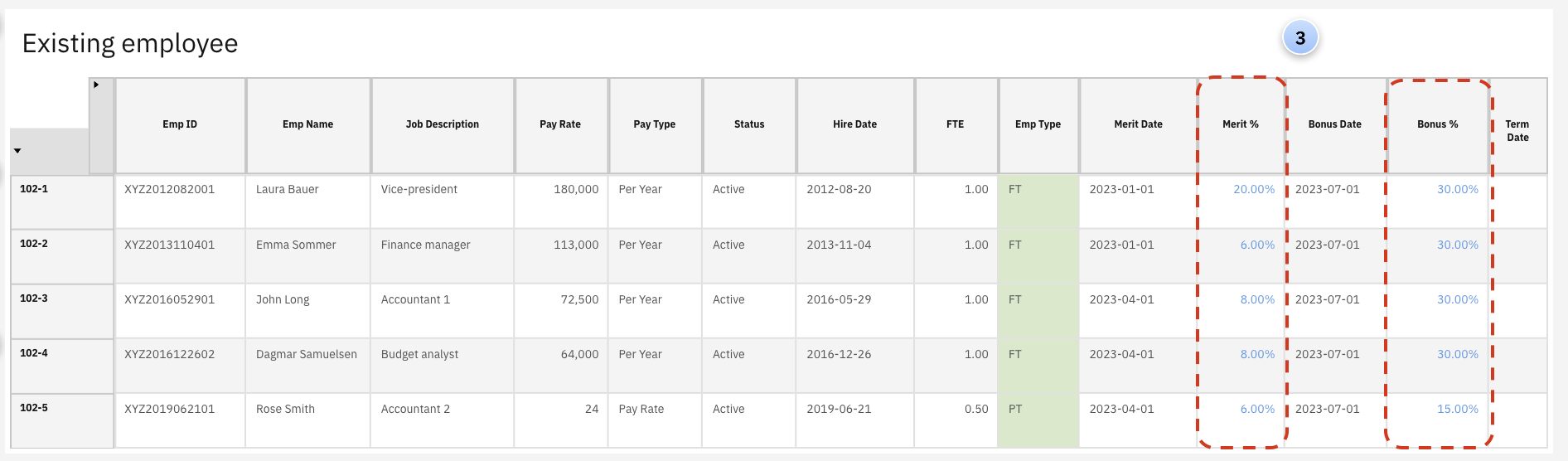This screenshot has height=461, width=1568.
Task: Click the green FT cell for Laura Bauer
Action: [1038, 201]
